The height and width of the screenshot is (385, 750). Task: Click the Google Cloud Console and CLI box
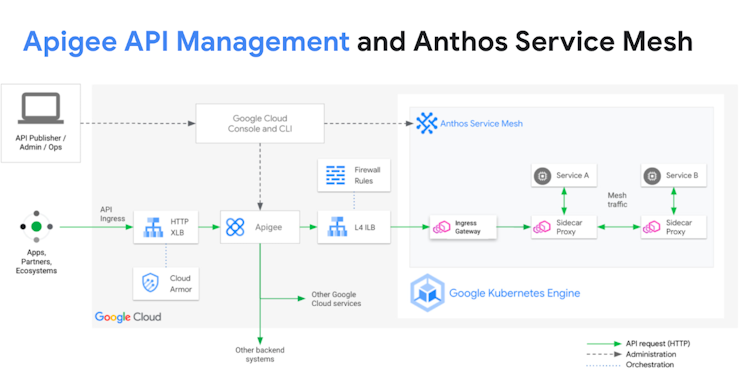tap(260, 123)
